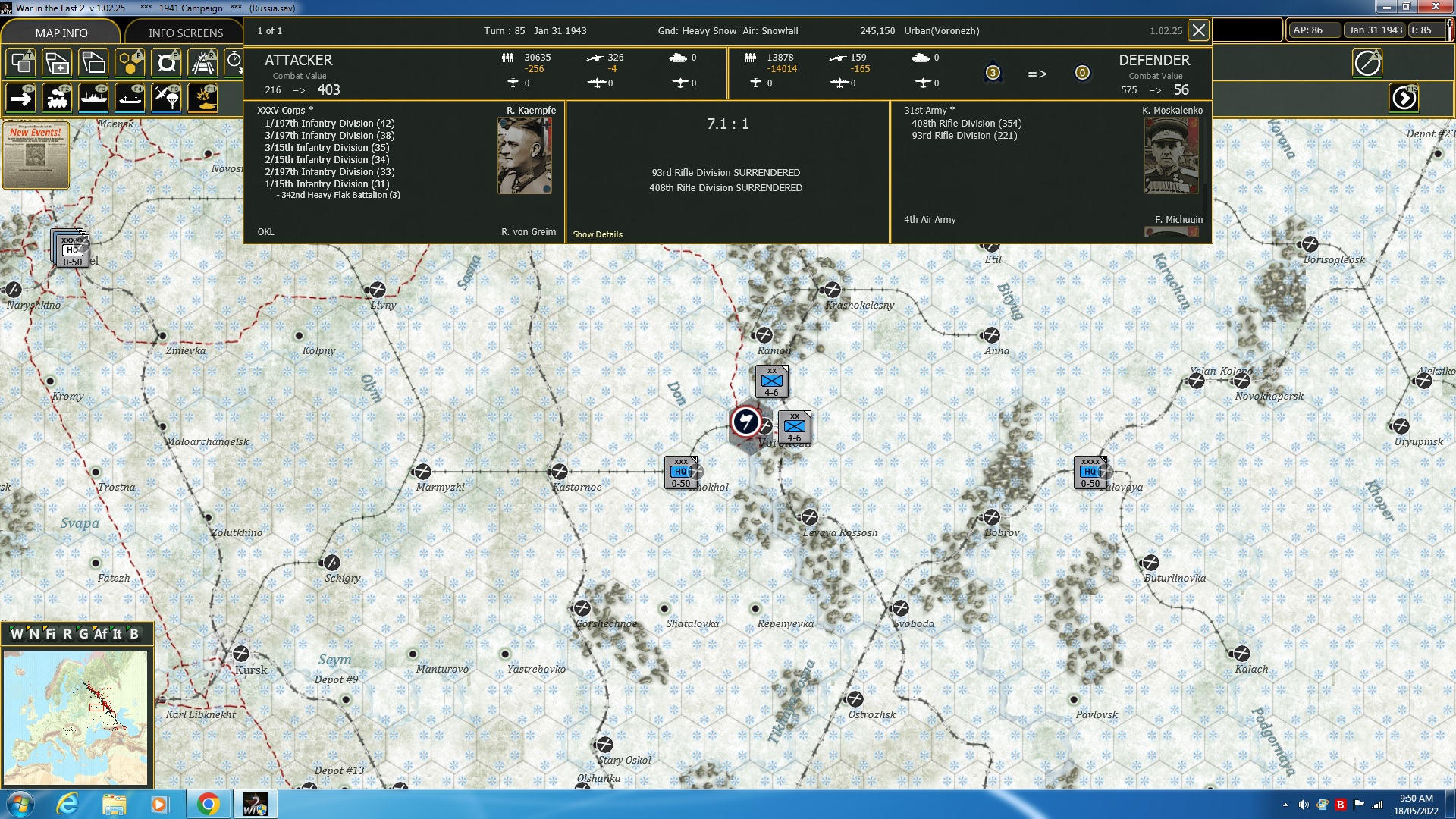
Task: Click the End Turn (F12) button
Action: (x=1404, y=99)
